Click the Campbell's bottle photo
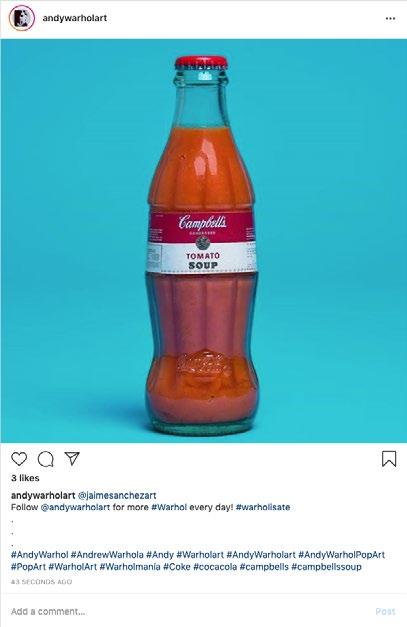407x627 pixels. 204,241
